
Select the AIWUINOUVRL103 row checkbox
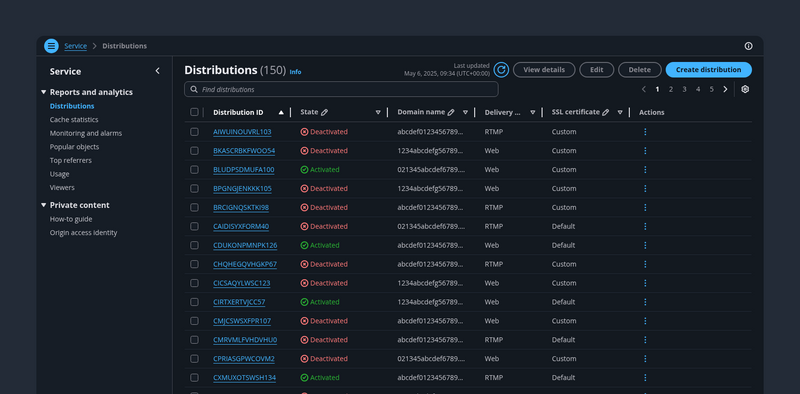point(194,132)
